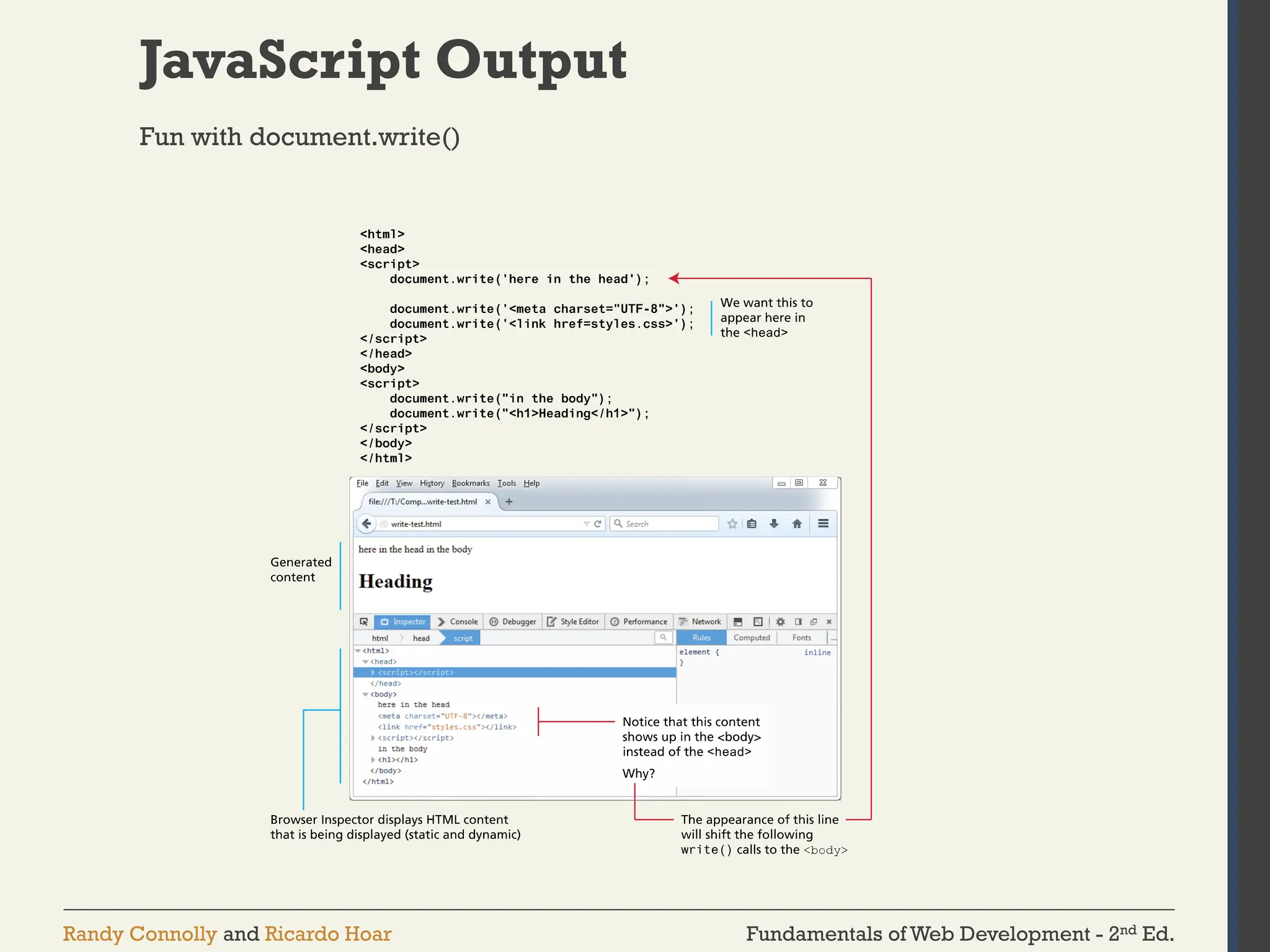Open the View menu
The width and height of the screenshot is (1270, 952).
(404, 483)
